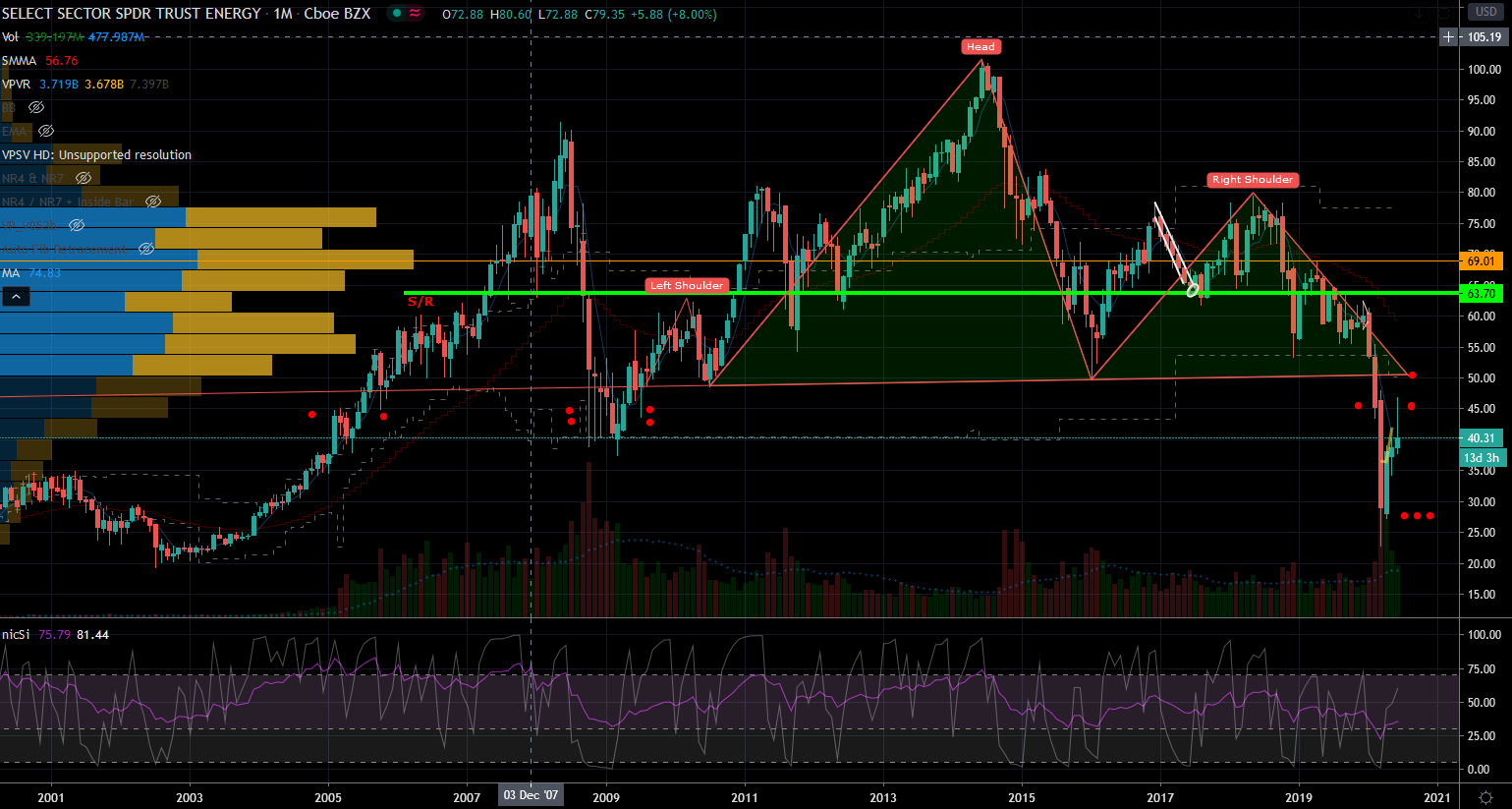The width and height of the screenshot is (1512, 809).
Task: Click the 100.00 price scale value
Action: point(1484,70)
